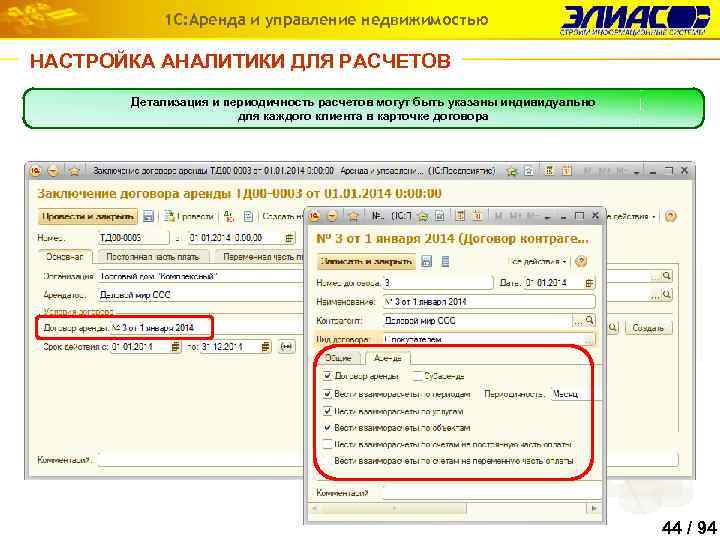The height and width of the screenshot is (540, 720).
Task: Click orange round menu icon in rental title bar
Action: (x=54, y=171)
